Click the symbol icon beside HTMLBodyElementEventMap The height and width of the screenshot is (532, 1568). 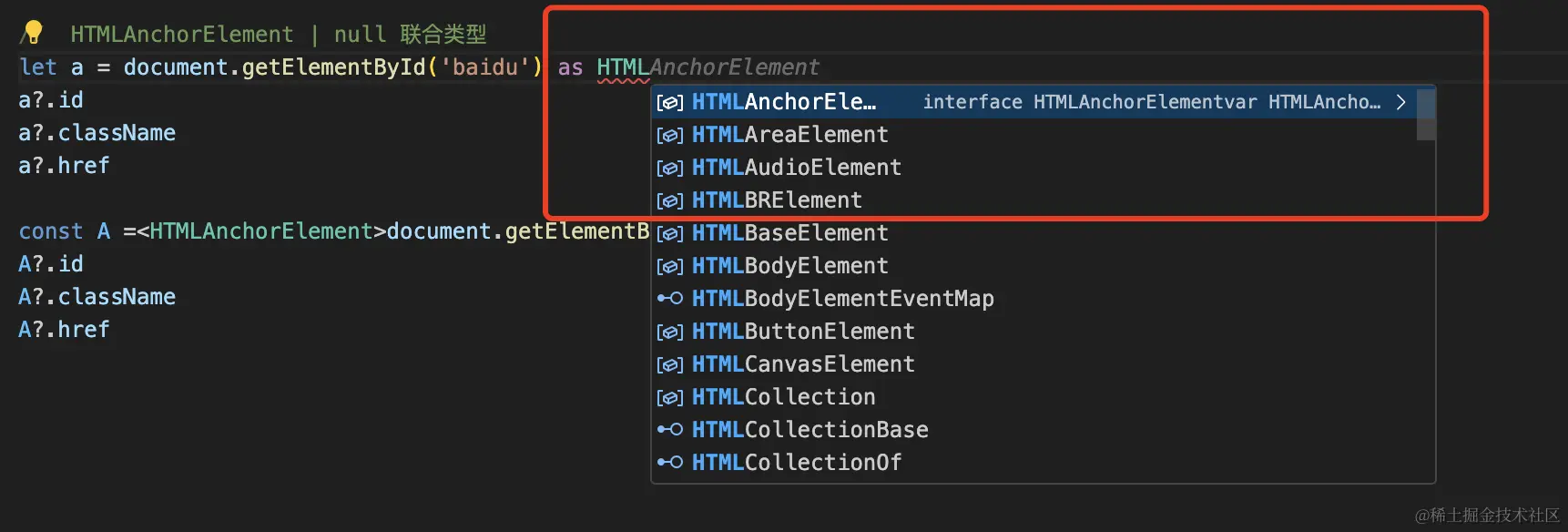[x=670, y=299]
